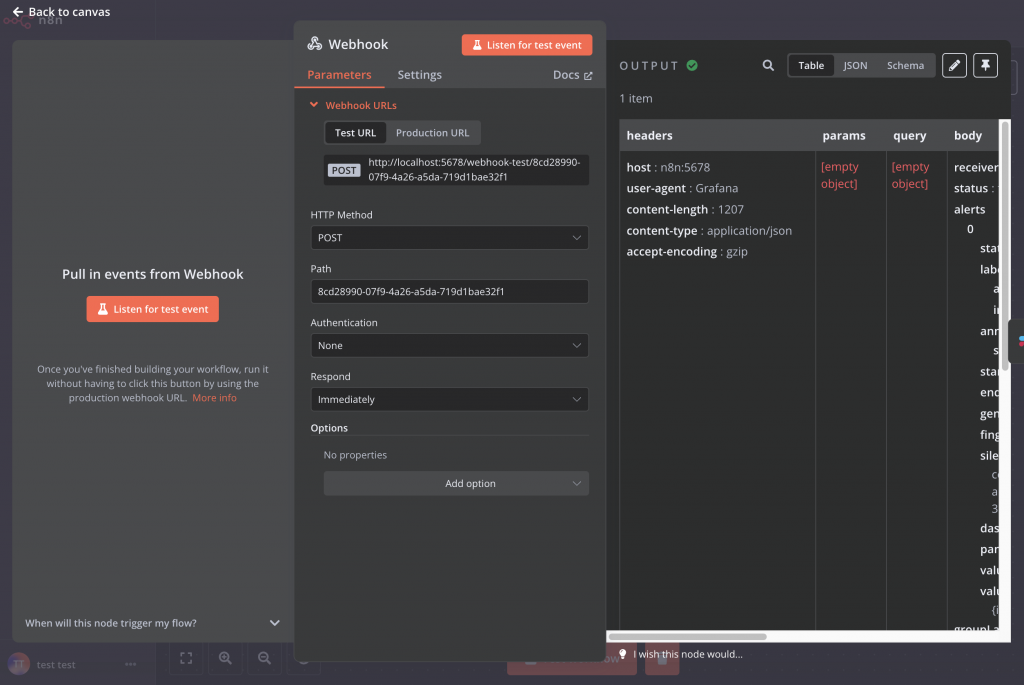Open the Add option dropdown
Image resolution: width=1024 pixels, height=685 pixels.
456,483
